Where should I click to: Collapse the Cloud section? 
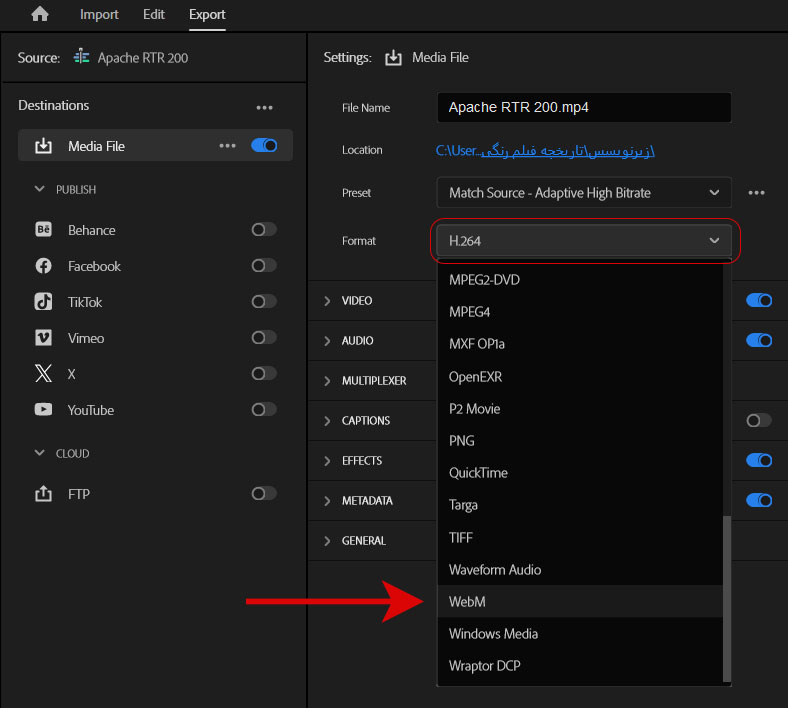pos(39,453)
